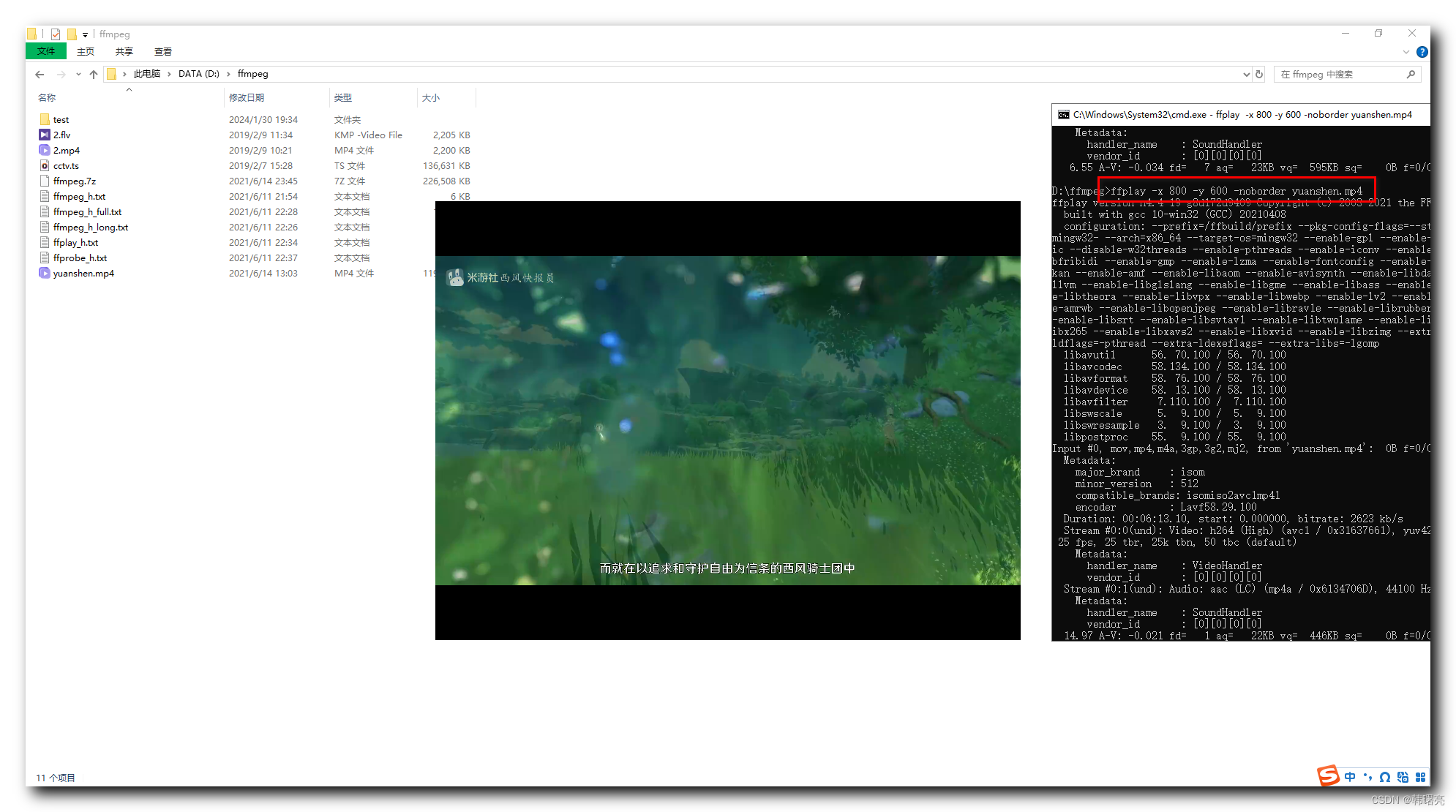Click properties checkbox icon in quick access toolbar
Screen dimensions: 1456x812
(x=55, y=34)
